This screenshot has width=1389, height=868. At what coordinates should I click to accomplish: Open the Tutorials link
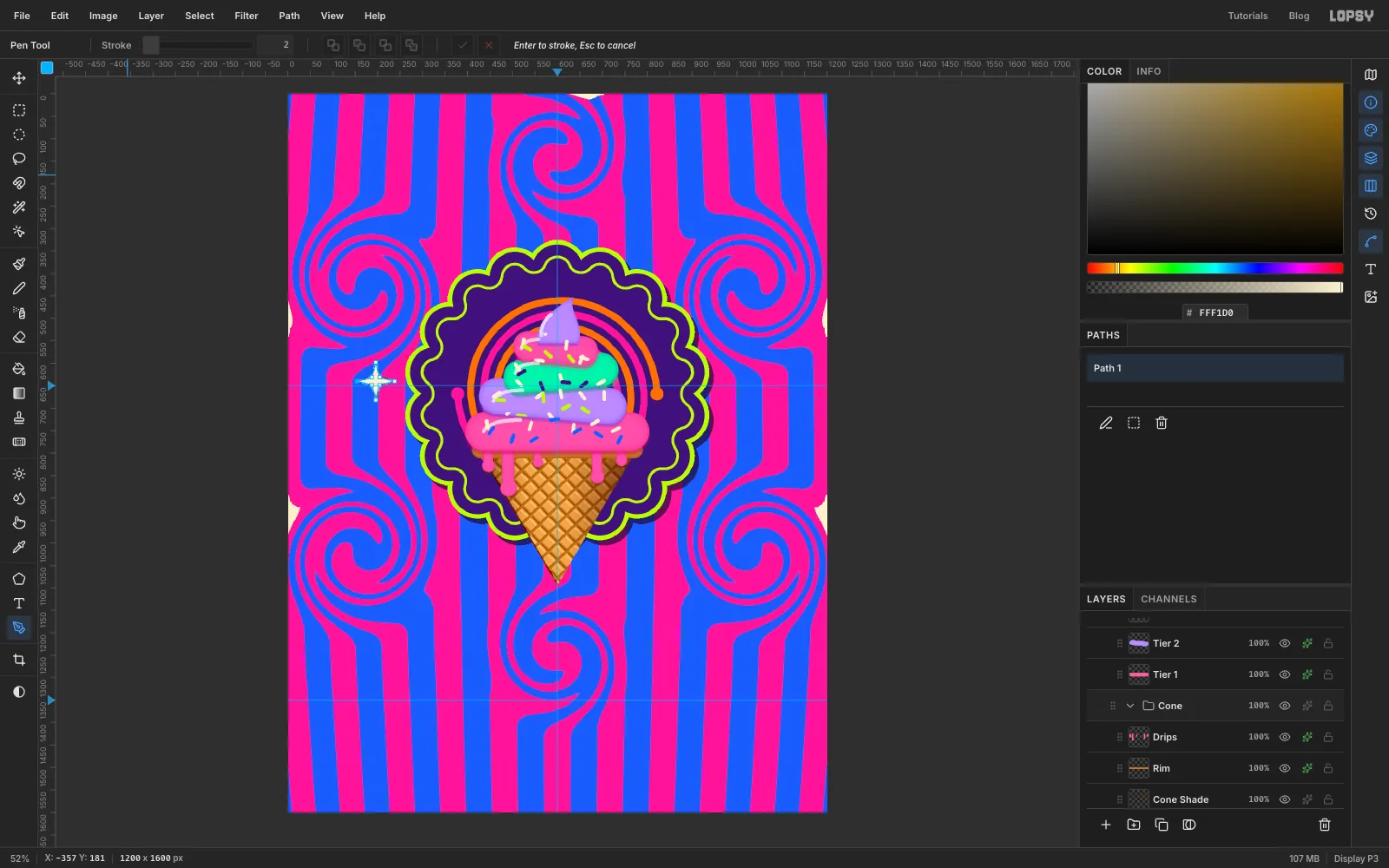[1247, 16]
